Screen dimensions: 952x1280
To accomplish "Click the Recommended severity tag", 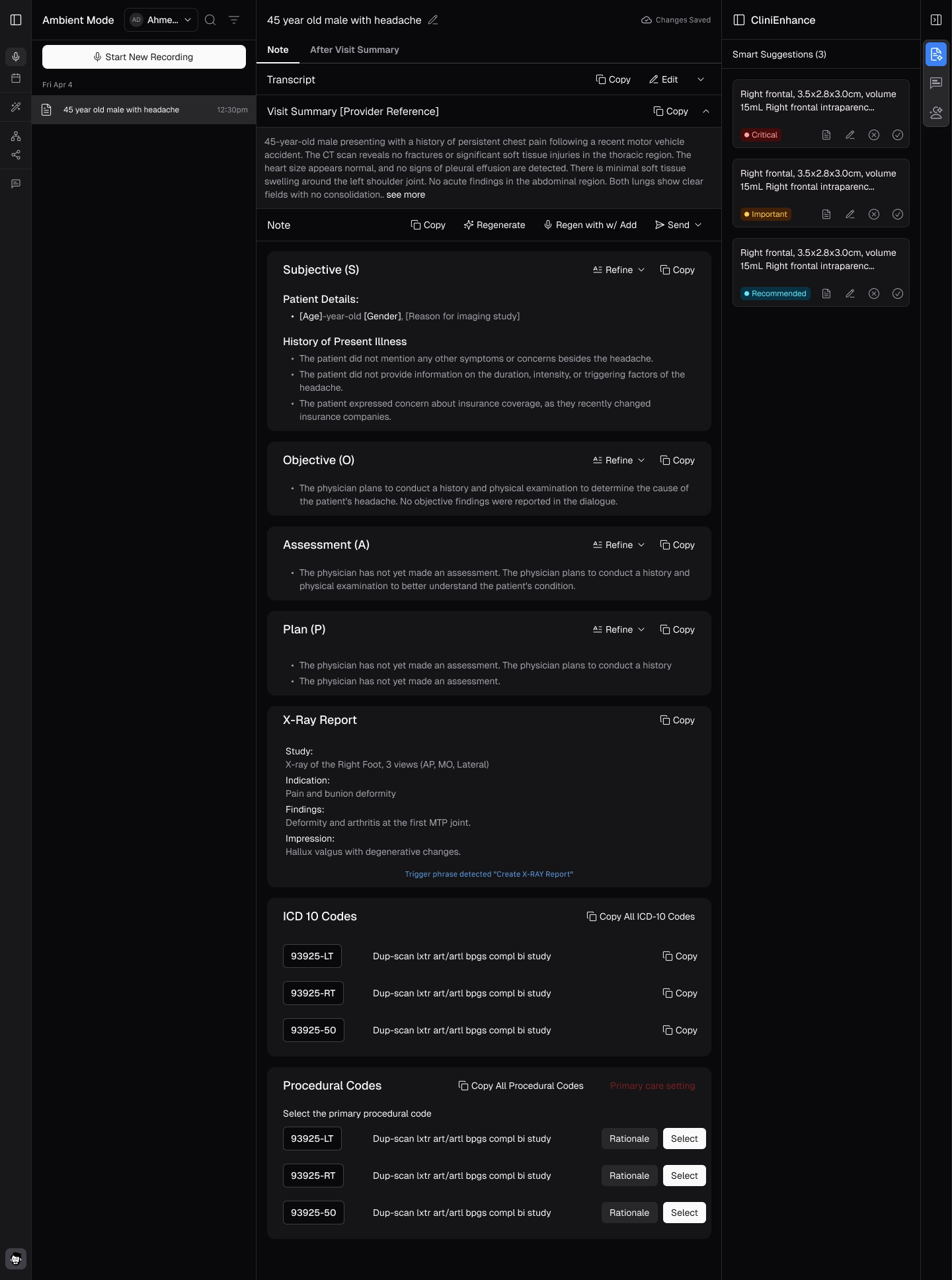I will pyautogui.click(x=775, y=294).
